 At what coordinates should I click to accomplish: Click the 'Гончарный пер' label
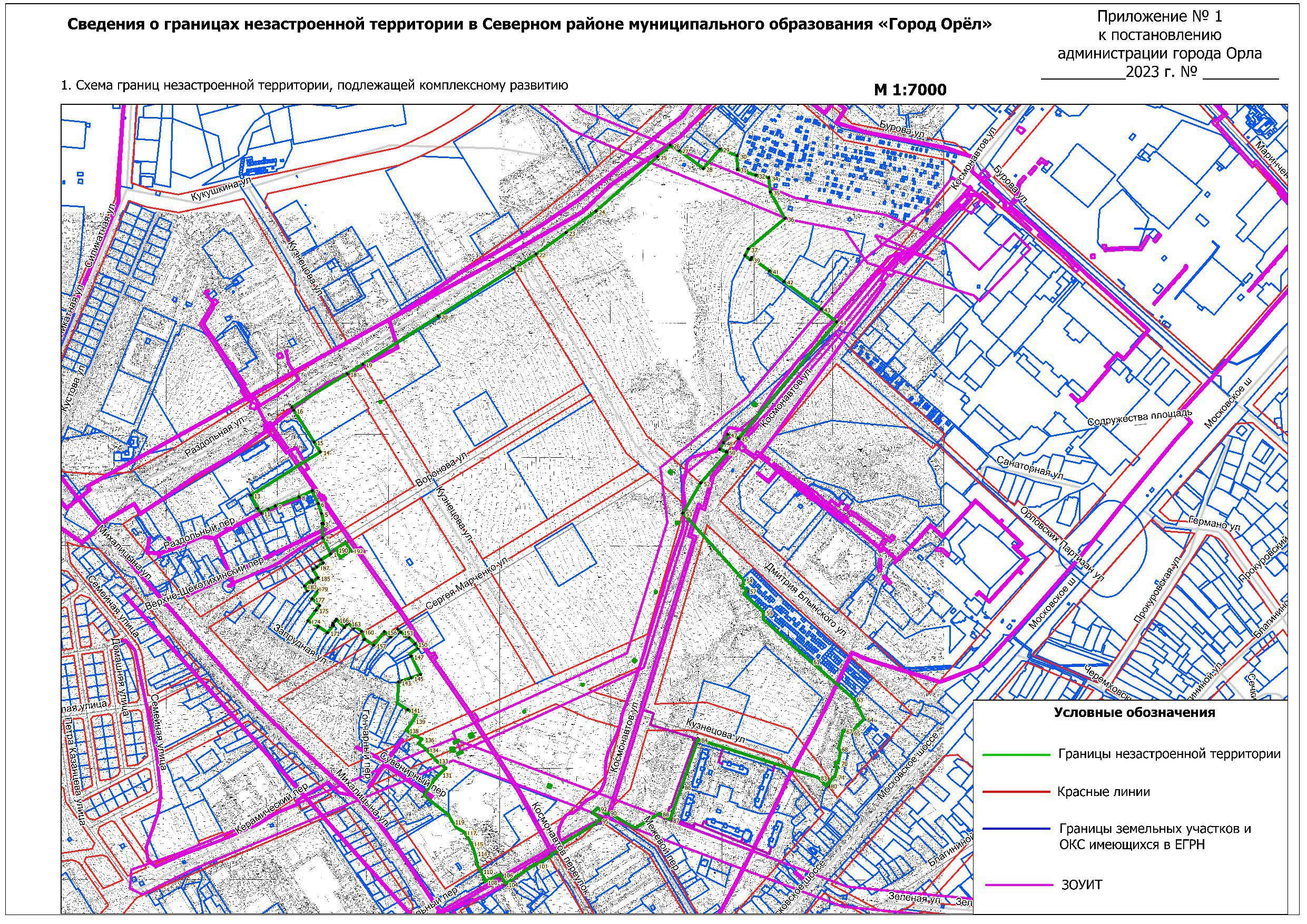tap(366, 745)
